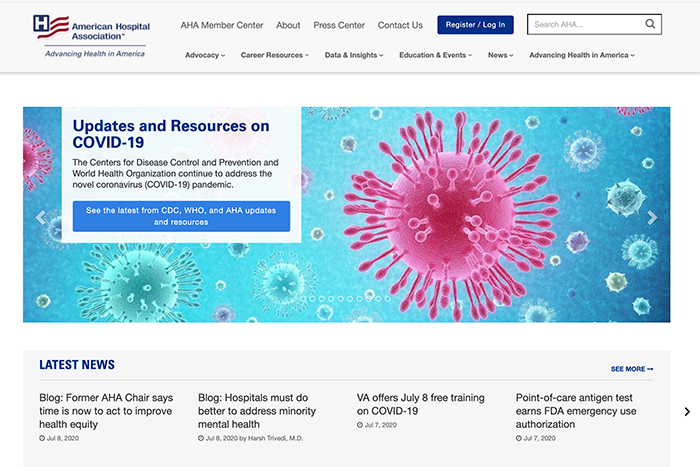Click the LATEST NEWS heading
700x467 pixels.
tap(77, 365)
